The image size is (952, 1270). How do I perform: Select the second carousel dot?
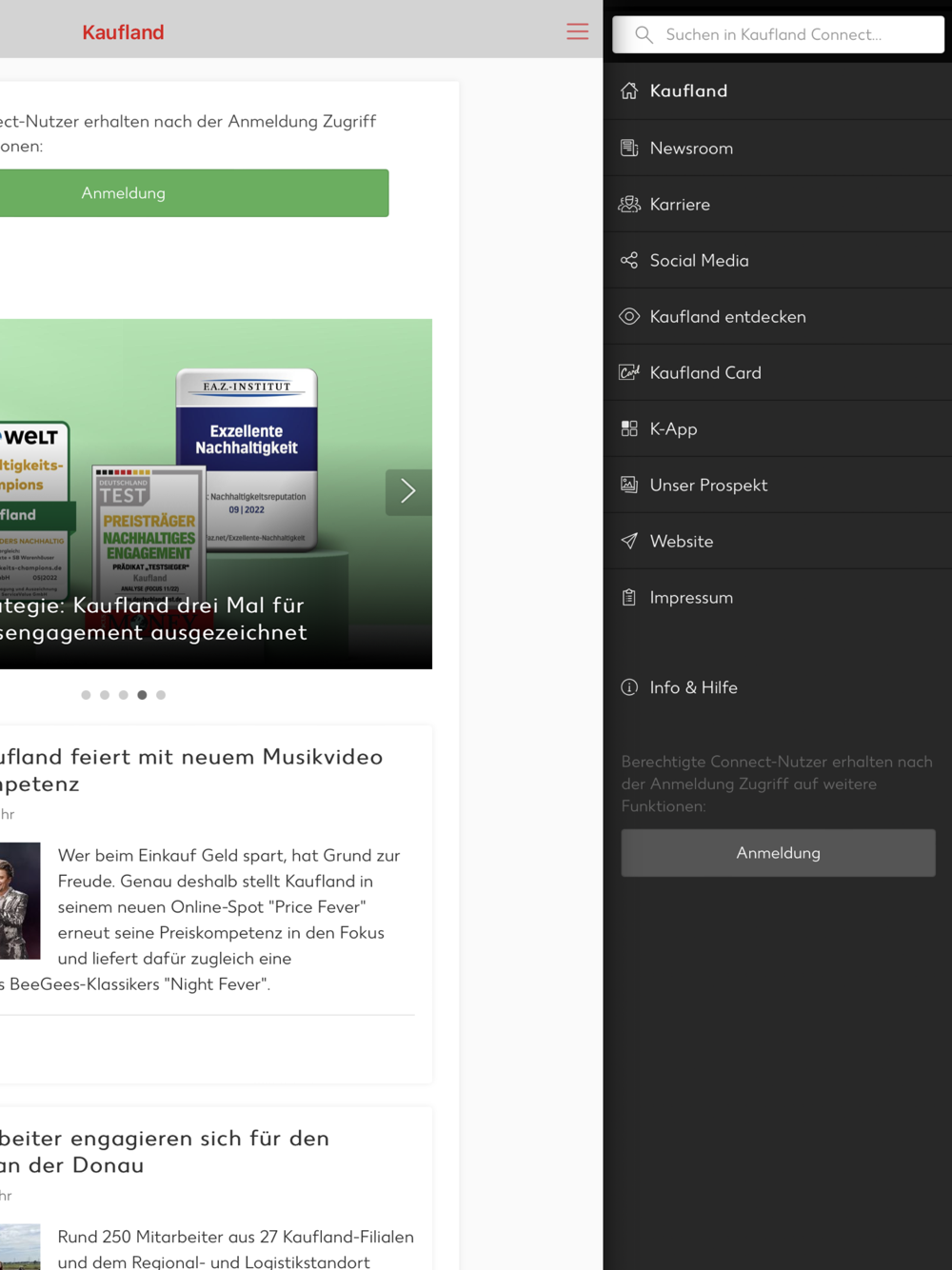click(105, 695)
